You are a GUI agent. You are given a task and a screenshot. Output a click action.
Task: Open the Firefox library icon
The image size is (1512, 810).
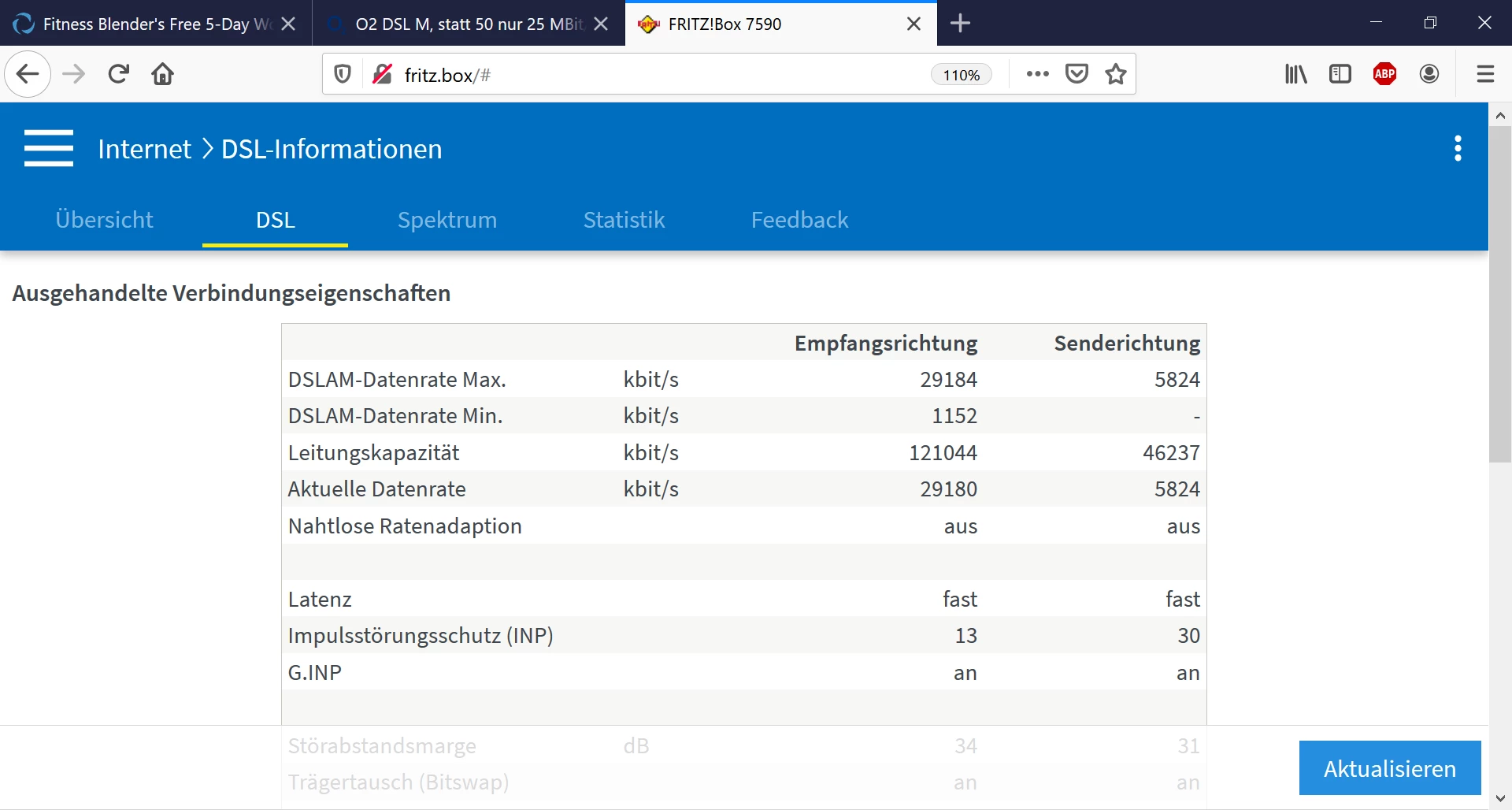tap(1295, 74)
